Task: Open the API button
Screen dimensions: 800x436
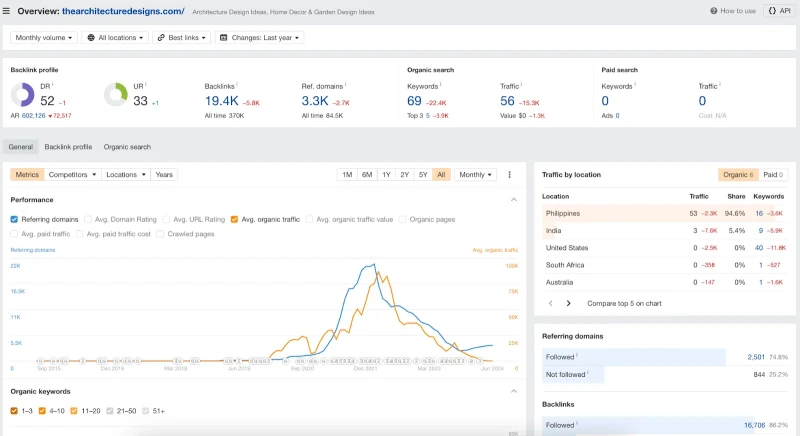Action: (780, 11)
